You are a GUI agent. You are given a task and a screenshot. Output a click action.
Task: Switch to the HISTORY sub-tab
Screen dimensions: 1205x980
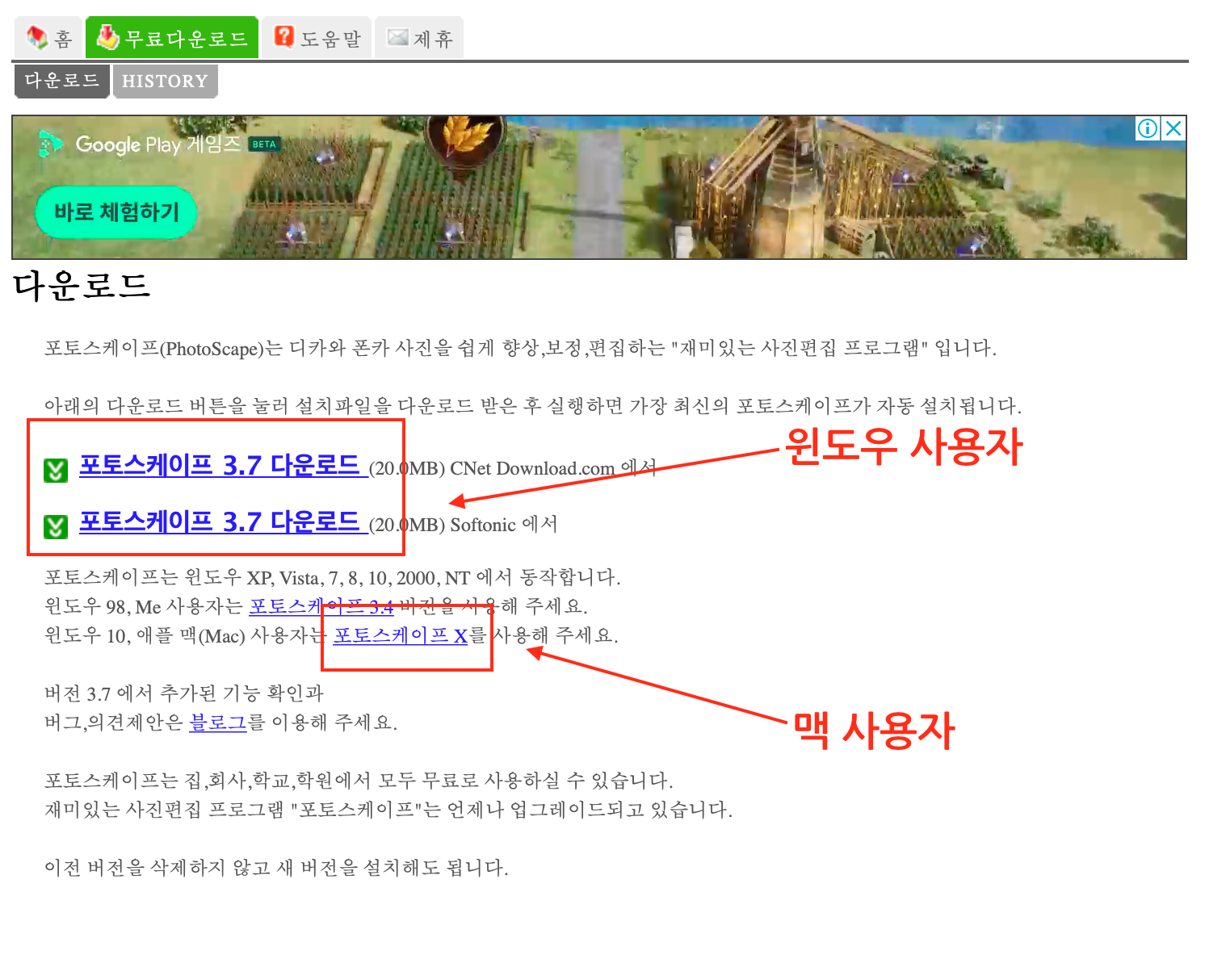[x=166, y=82]
